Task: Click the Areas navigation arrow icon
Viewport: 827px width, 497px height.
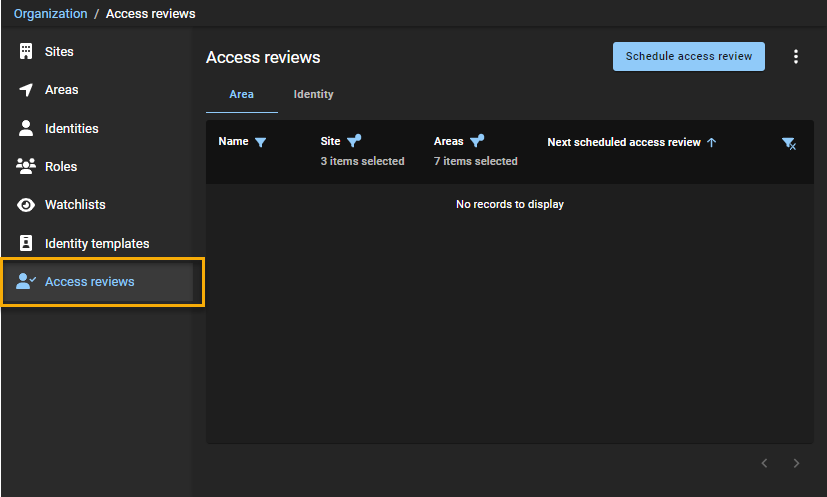Action: pos(26,90)
